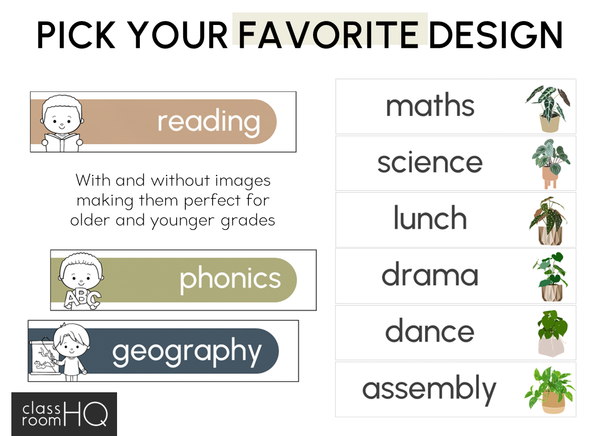Select the plant icon next to lunch
Image resolution: width=600 pixels, height=436 pixels.
547,220
